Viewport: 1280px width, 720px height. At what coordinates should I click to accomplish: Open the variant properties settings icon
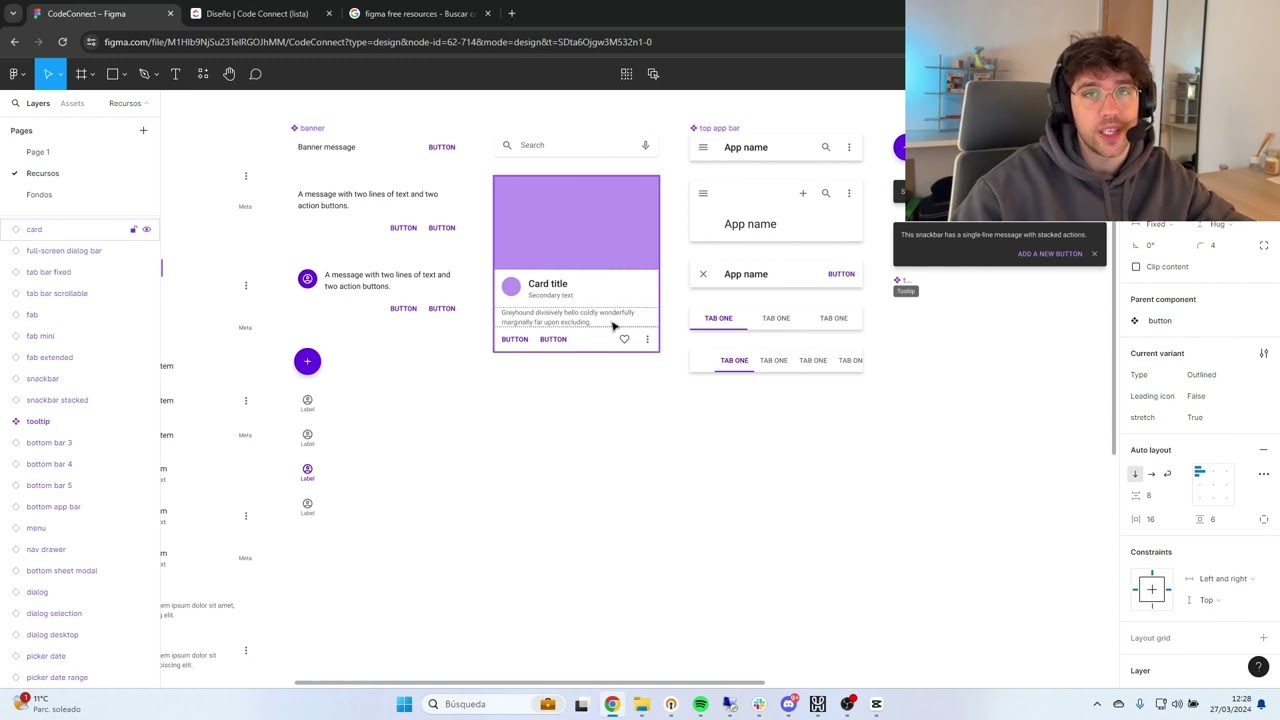1264,353
